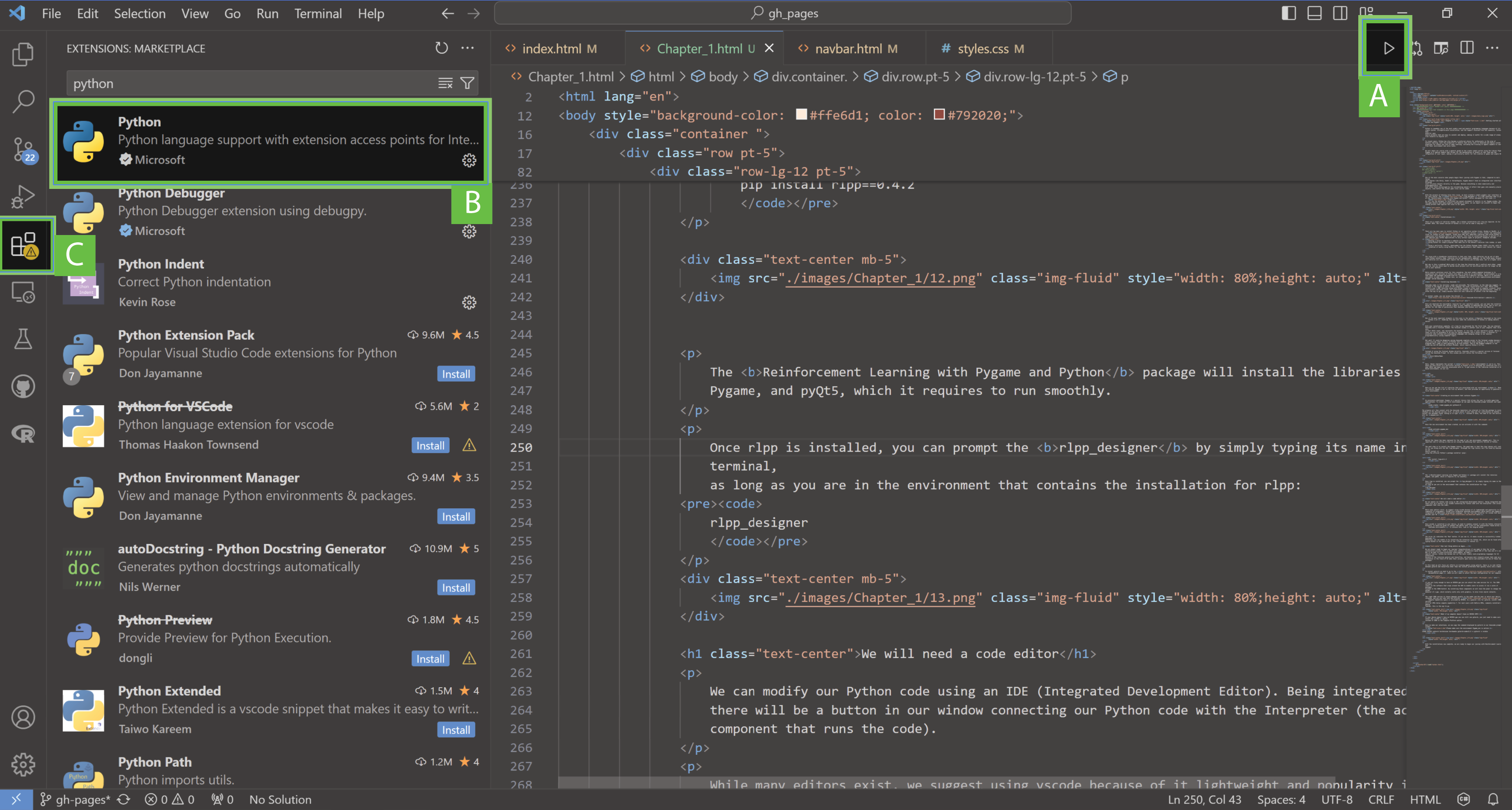Open Copilot status icon in status bar

(1464, 800)
